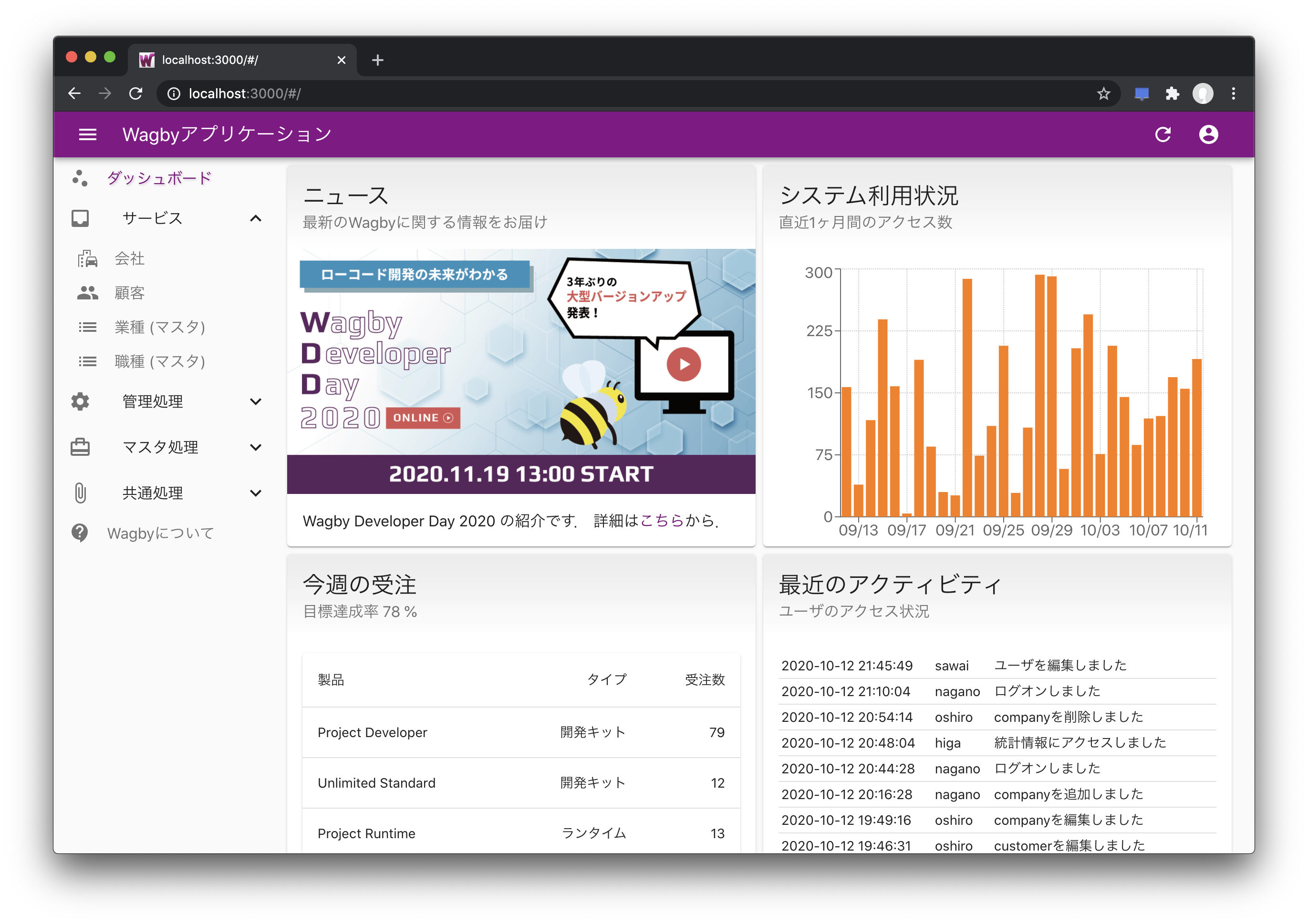This screenshot has width=1308, height=924.
Task: Click the nagano companyを追加しました entry
Action: [997, 794]
